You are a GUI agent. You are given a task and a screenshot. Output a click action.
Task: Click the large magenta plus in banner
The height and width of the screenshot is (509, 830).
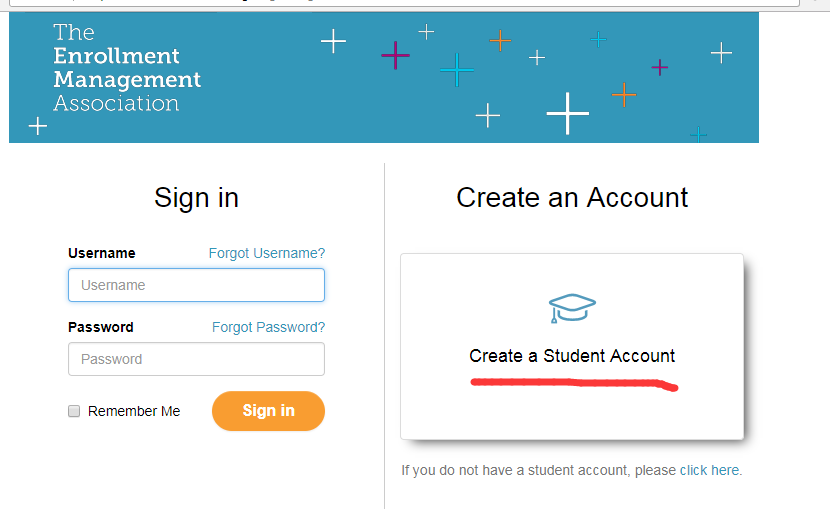(x=395, y=55)
